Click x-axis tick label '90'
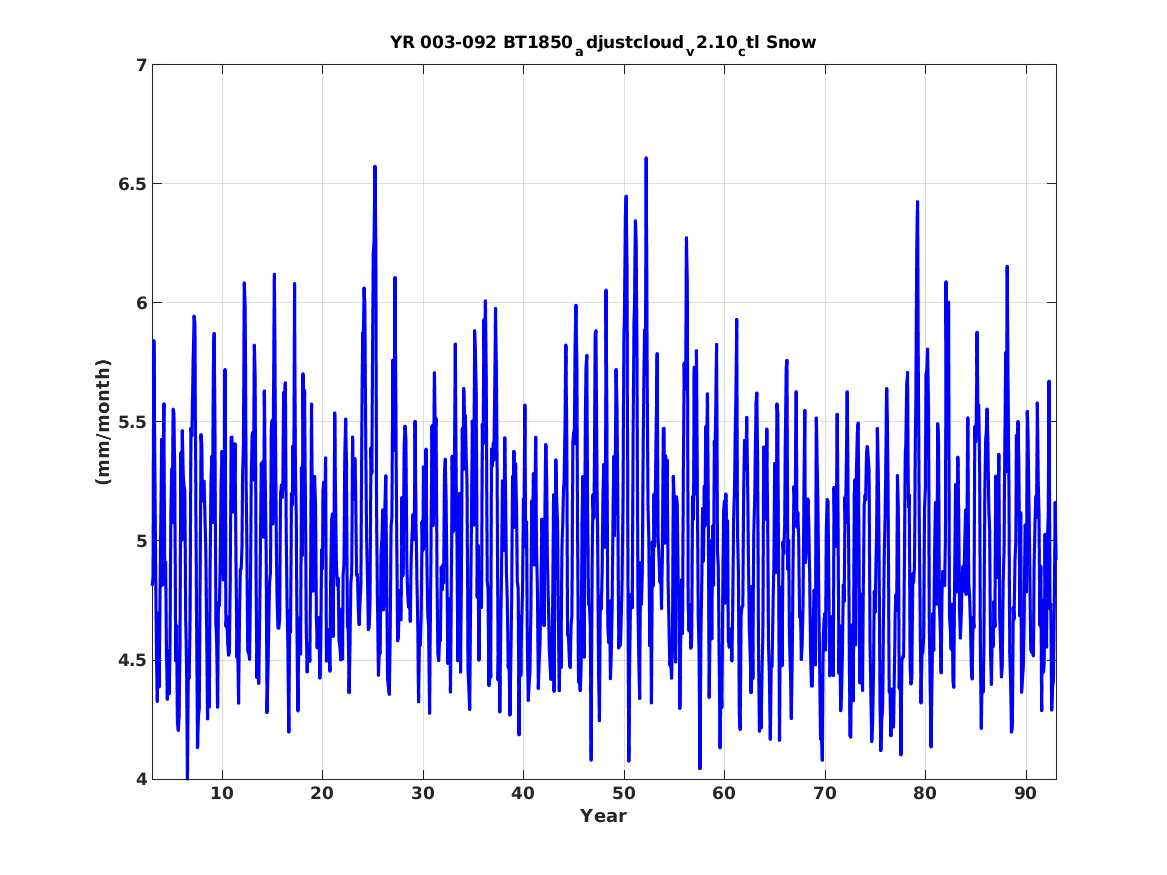The image size is (1167, 875). coord(1026,794)
